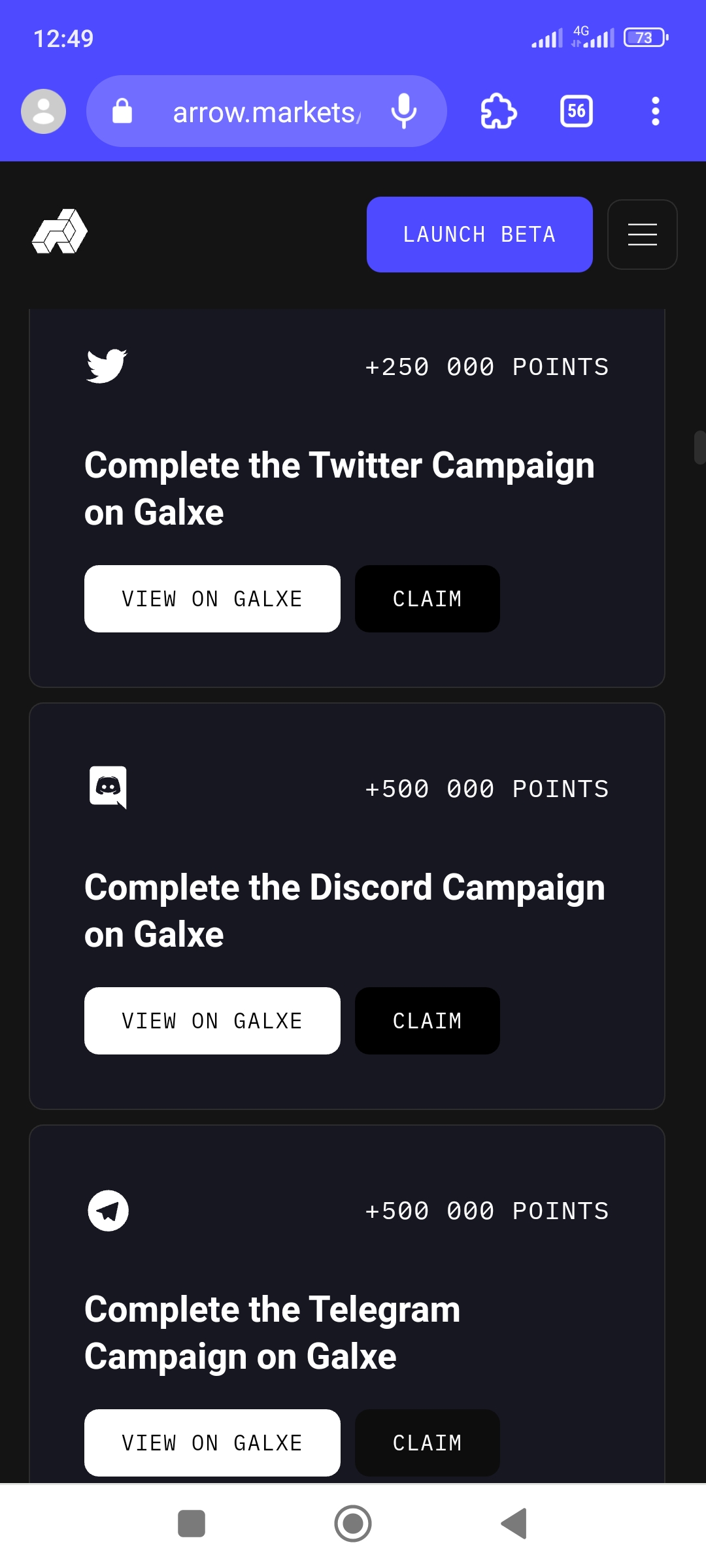Open the browser extensions puzzle icon
The image size is (706, 1568).
click(x=499, y=111)
